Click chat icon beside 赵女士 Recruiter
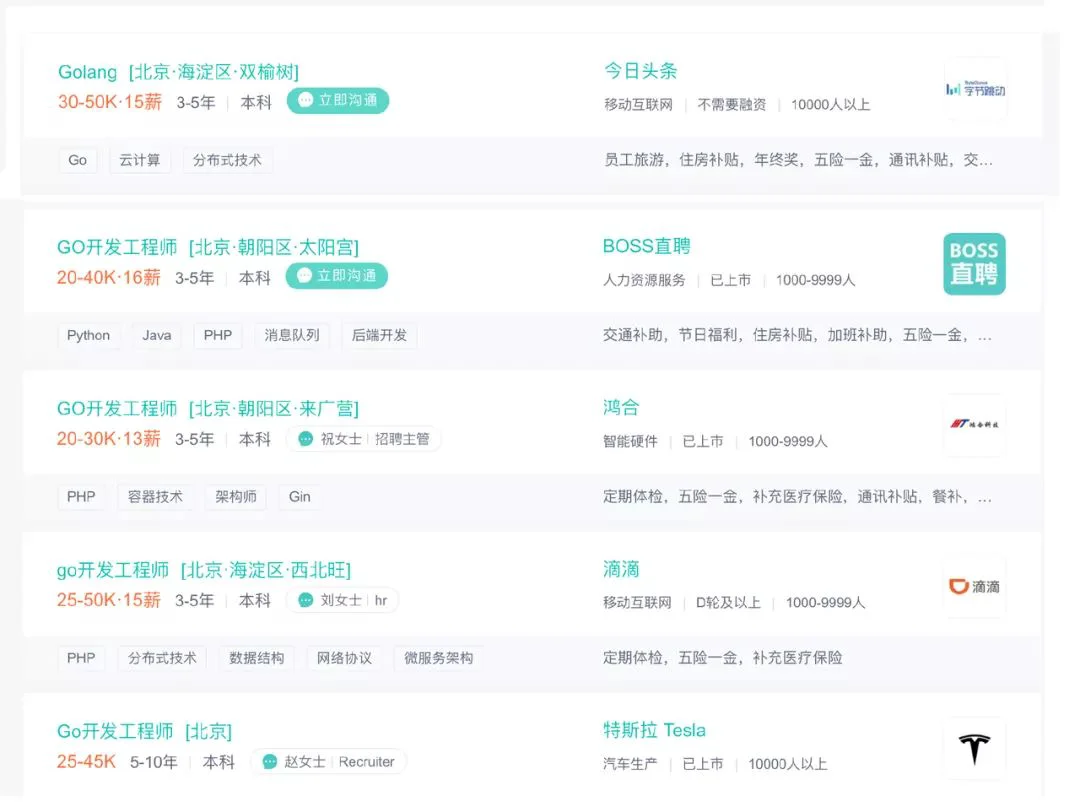Screen dimensions: 1080x807 coord(270,762)
